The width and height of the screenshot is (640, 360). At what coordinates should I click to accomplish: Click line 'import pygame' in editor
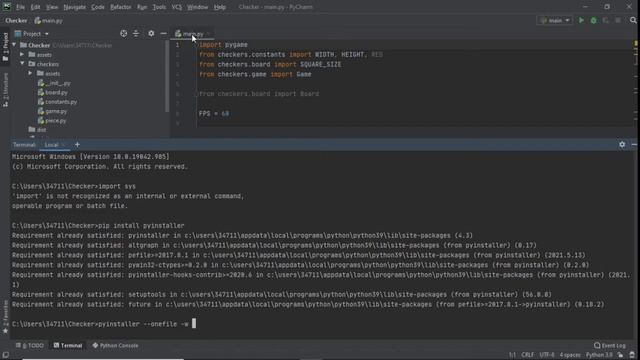(x=223, y=44)
